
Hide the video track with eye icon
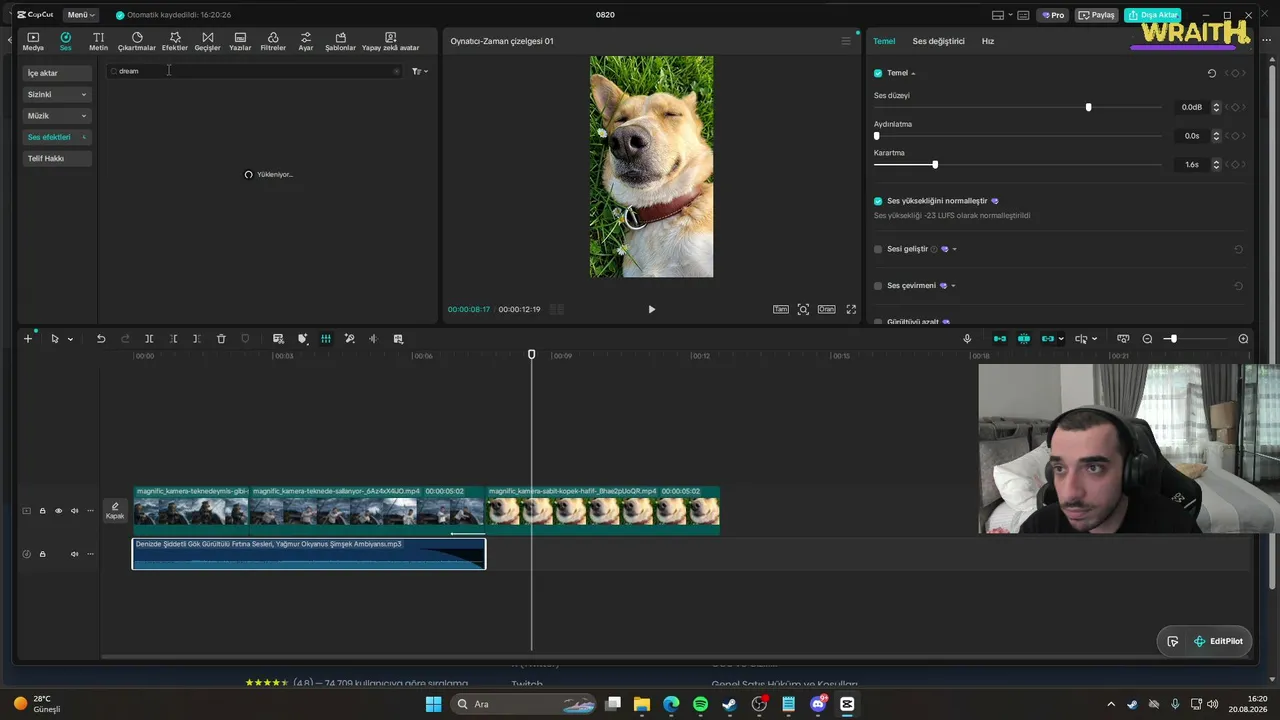pos(58,511)
